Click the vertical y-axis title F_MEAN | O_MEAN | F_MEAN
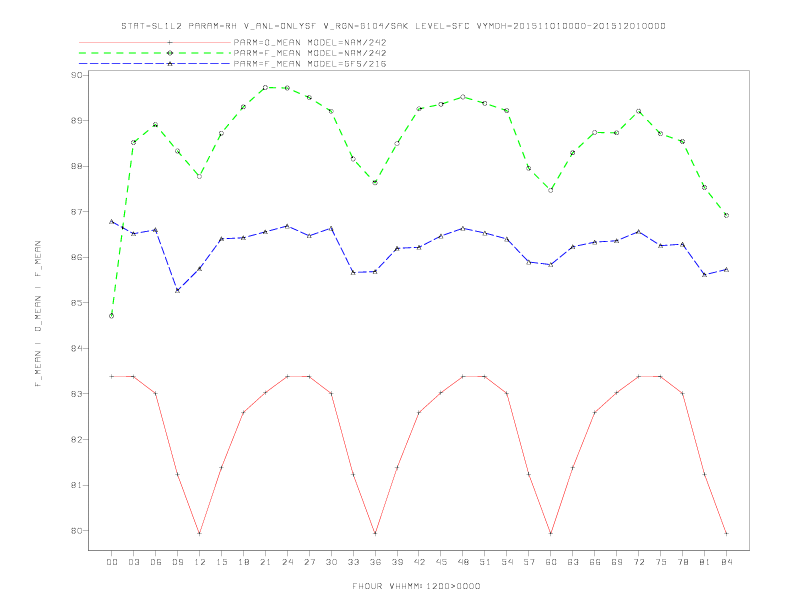This screenshot has width=792, height=612. pyautogui.click(x=38, y=314)
